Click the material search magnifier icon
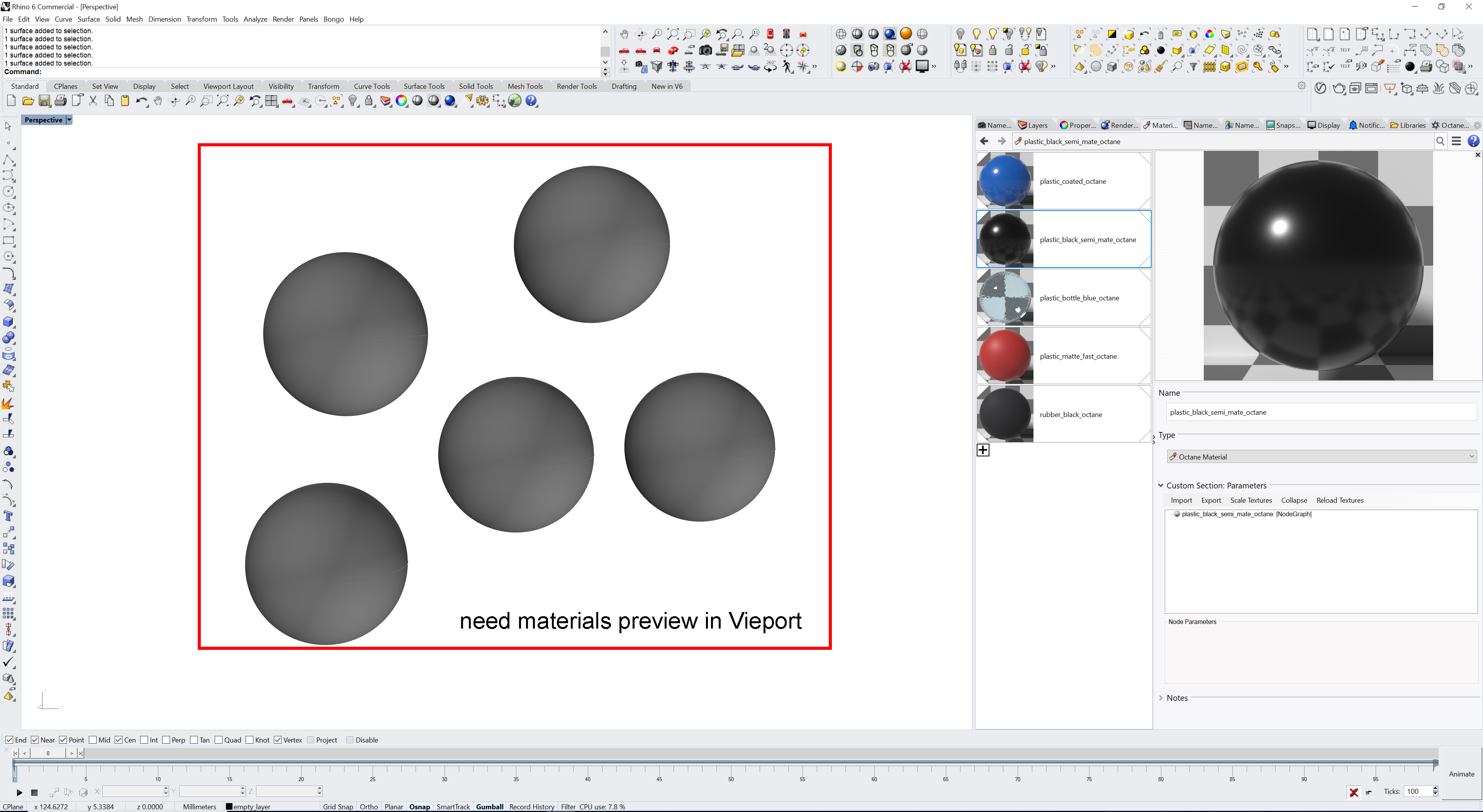Image resolution: width=1483 pixels, height=812 pixels. (1440, 142)
